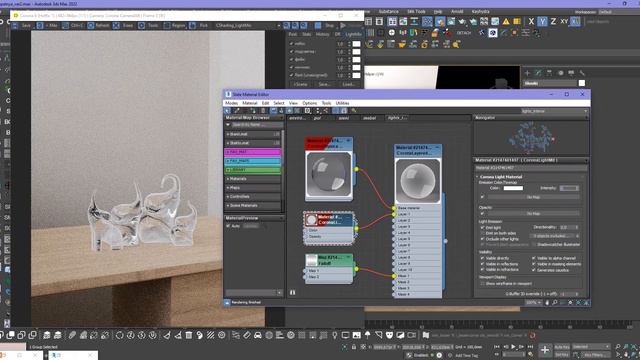Click the emission Color swatch

[x=513, y=188]
